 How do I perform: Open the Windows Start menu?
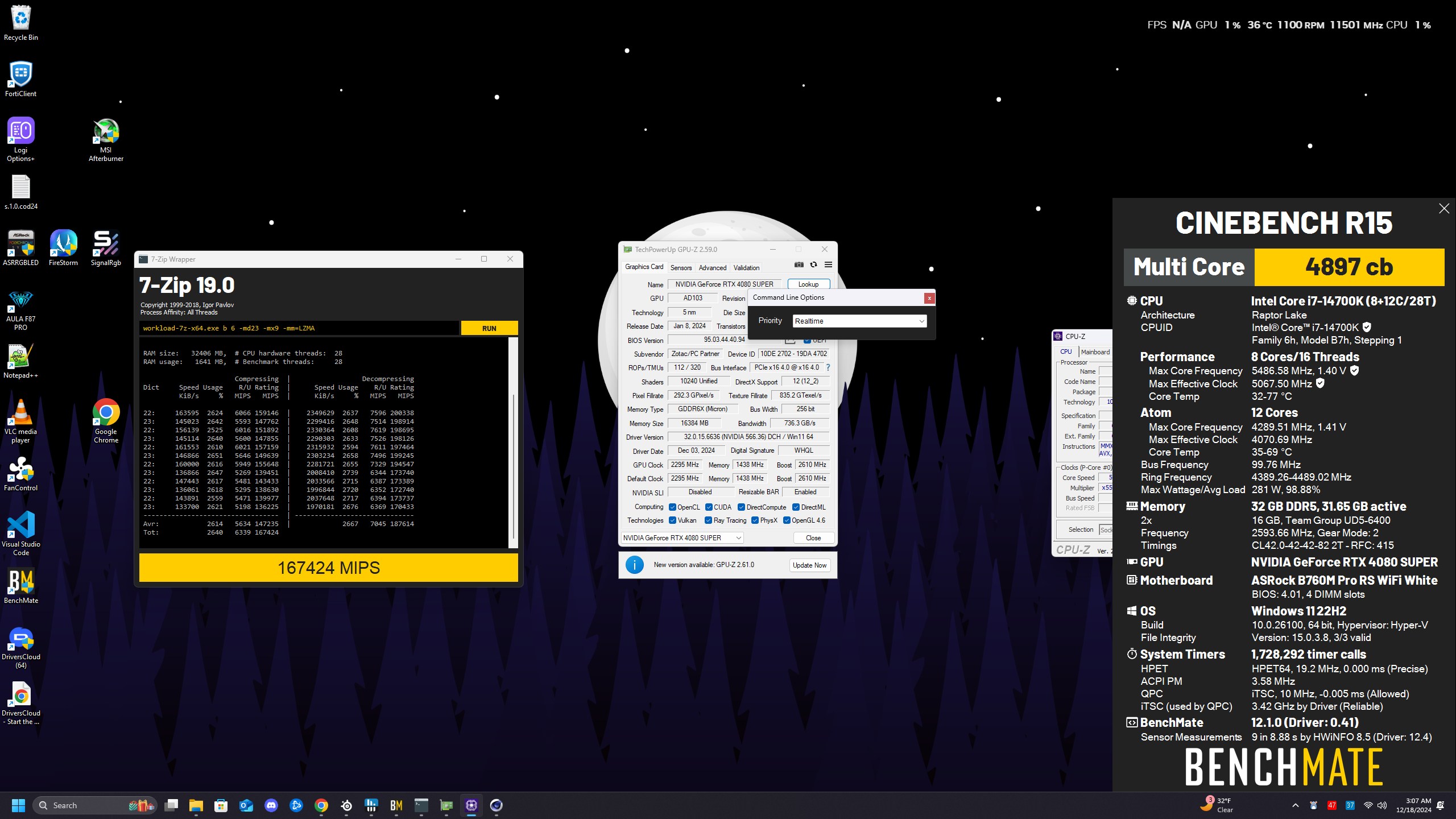[19, 805]
